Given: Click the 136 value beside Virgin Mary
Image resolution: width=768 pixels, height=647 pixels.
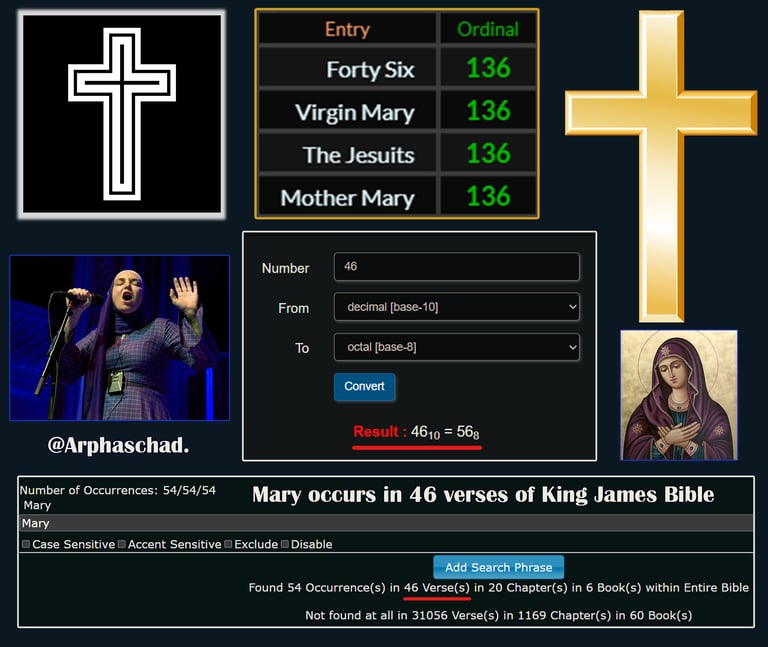Looking at the screenshot, I should [488, 111].
